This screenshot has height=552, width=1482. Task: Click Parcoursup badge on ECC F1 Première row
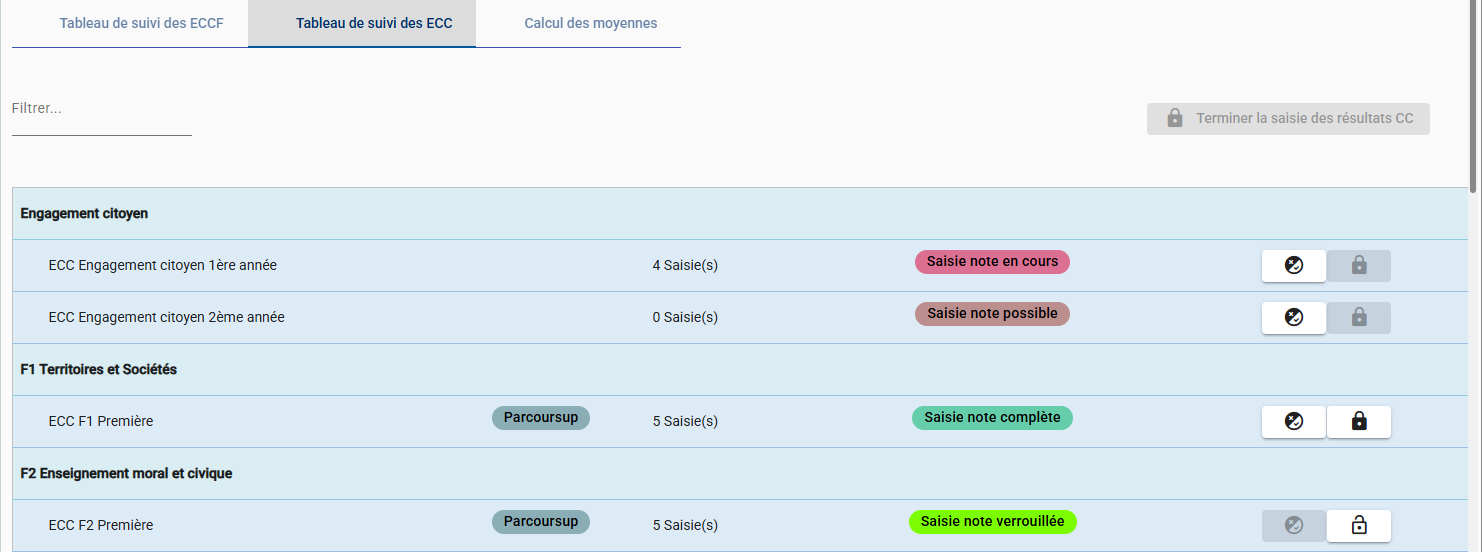point(541,418)
